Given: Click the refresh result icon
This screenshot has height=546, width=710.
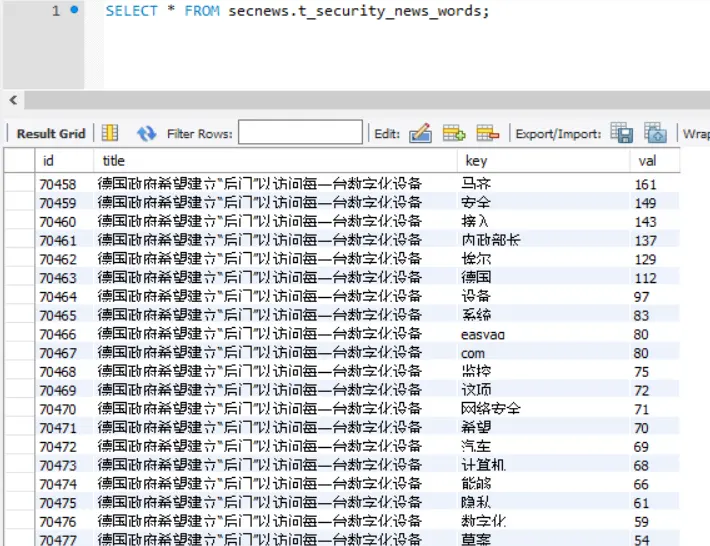Looking at the screenshot, I should [146, 134].
